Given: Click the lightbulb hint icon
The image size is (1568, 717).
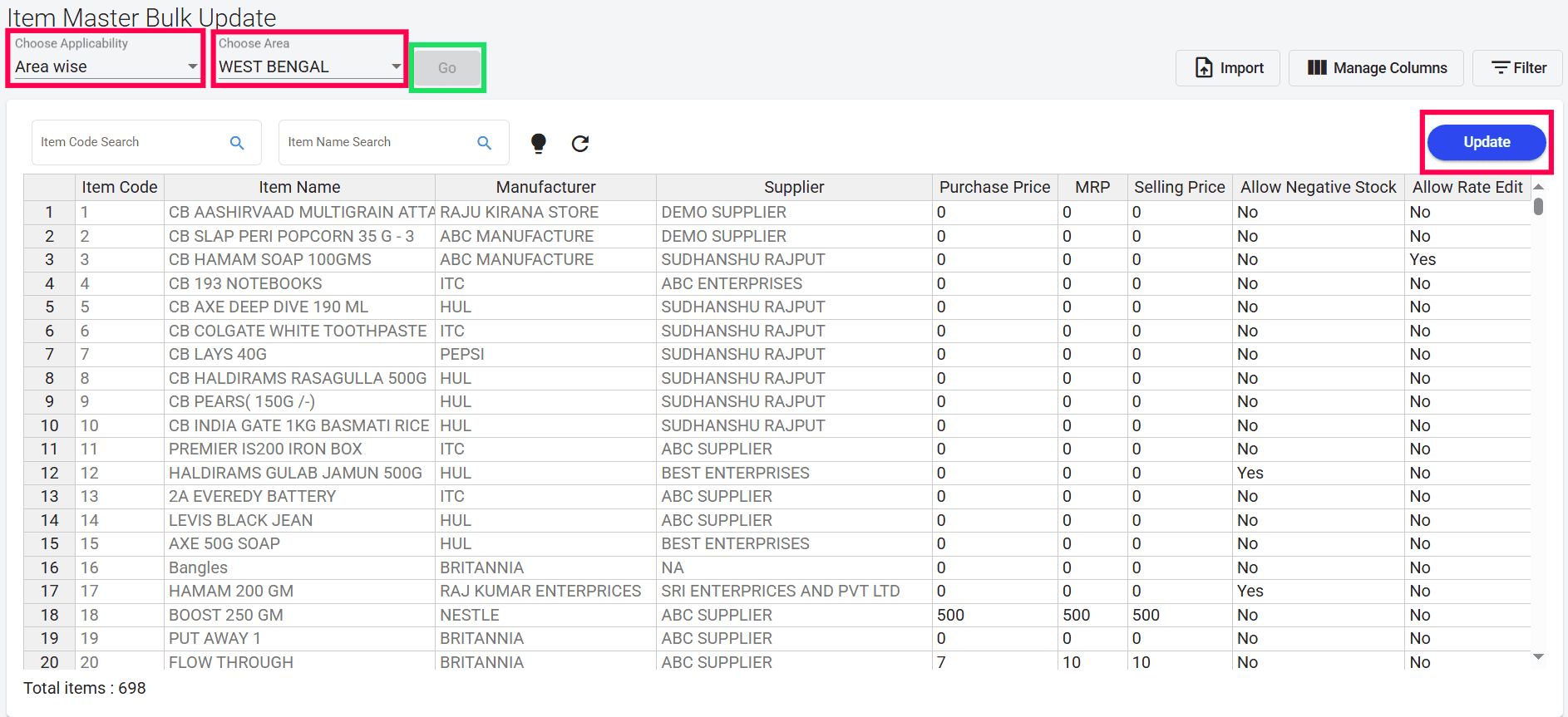Looking at the screenshot, I should coord(539,143).
